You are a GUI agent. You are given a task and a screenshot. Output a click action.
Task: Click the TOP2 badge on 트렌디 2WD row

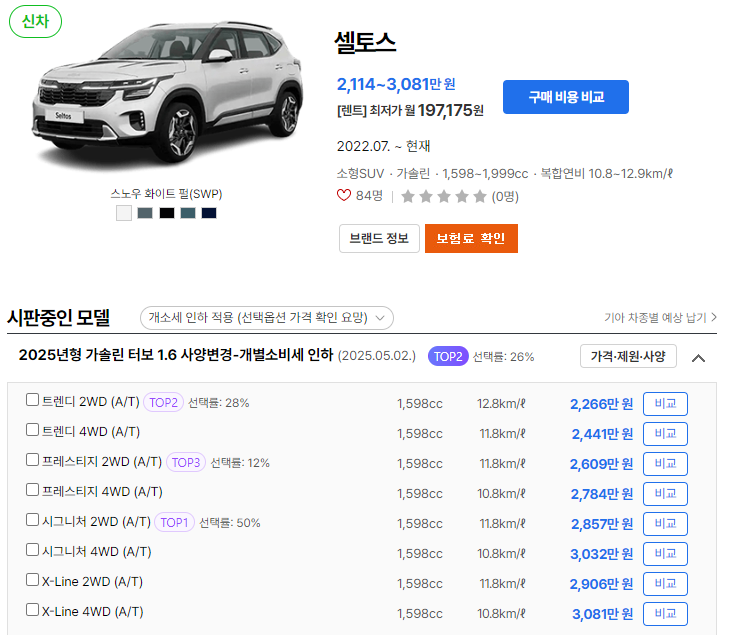point(163,402)
